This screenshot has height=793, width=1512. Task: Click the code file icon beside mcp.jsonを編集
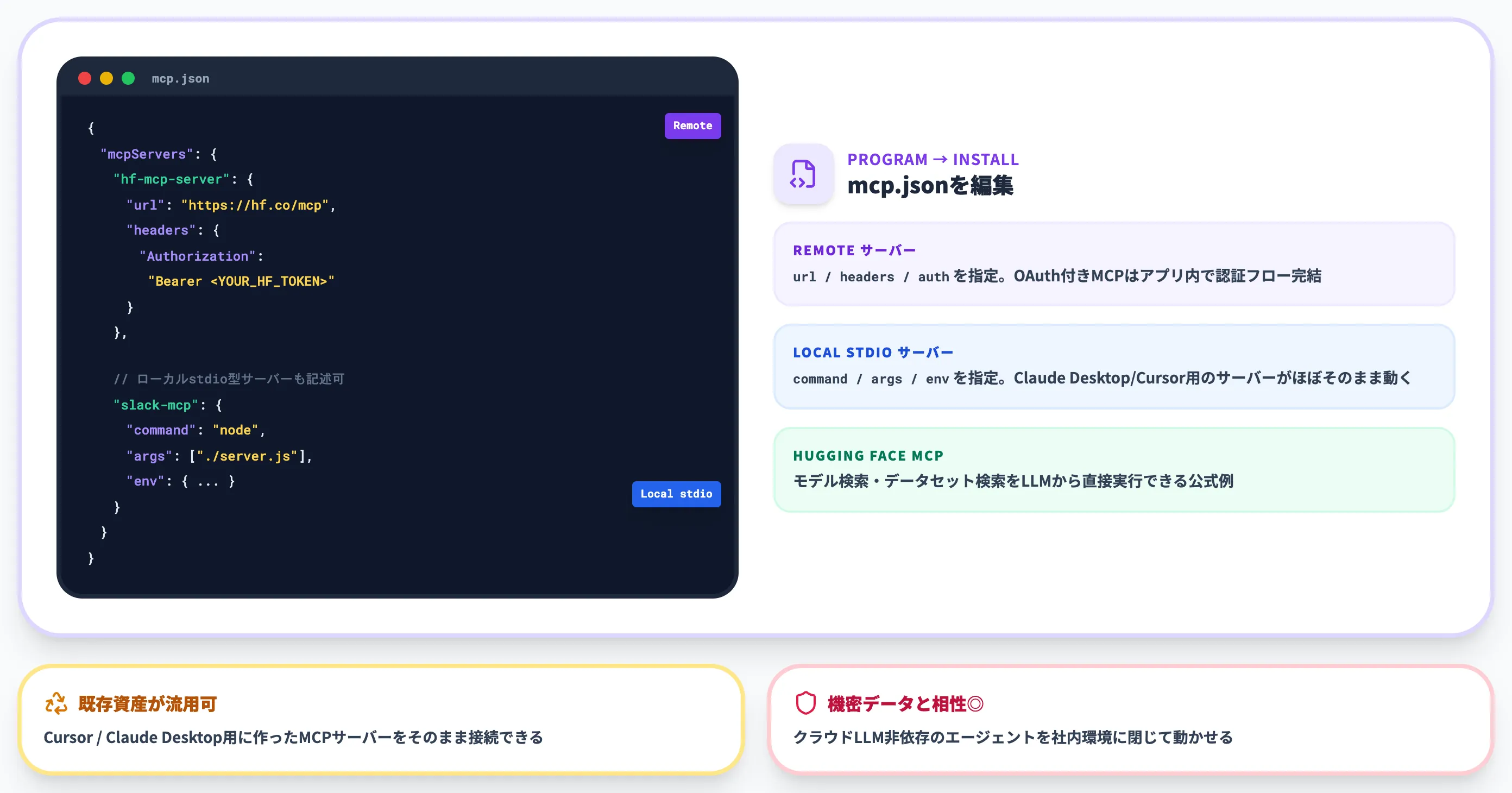[803, 174]
